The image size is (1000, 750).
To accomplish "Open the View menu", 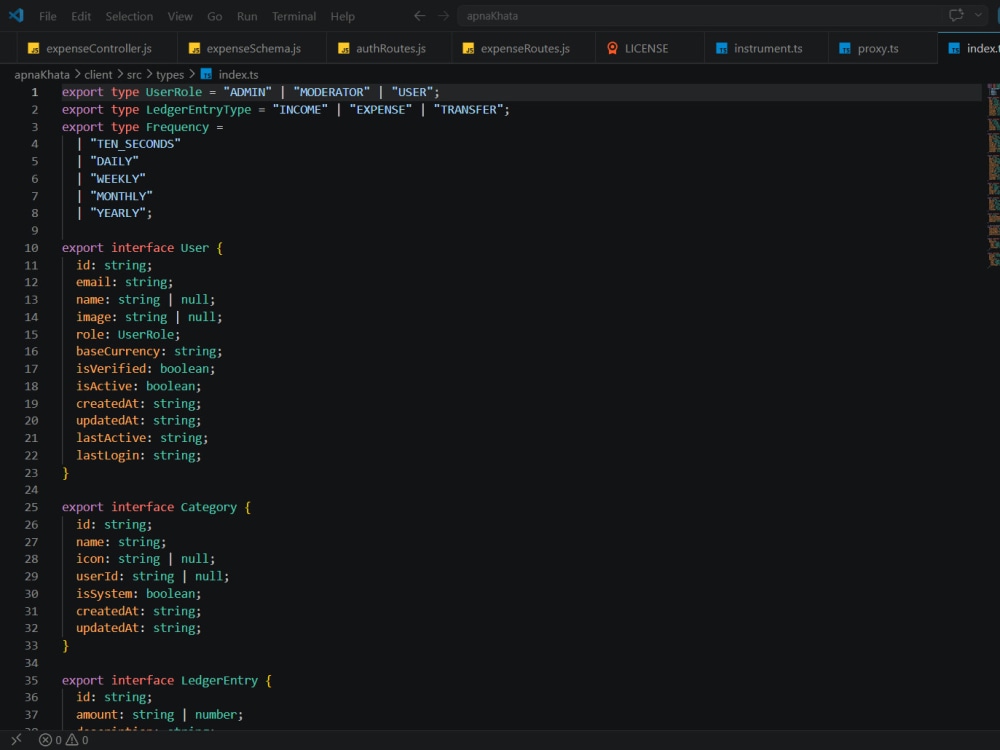I will [180, 17].
